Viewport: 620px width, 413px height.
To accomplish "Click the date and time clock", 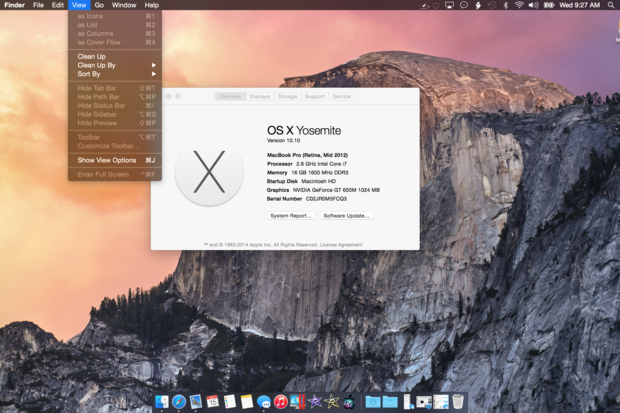I will (x=579, y=5).
